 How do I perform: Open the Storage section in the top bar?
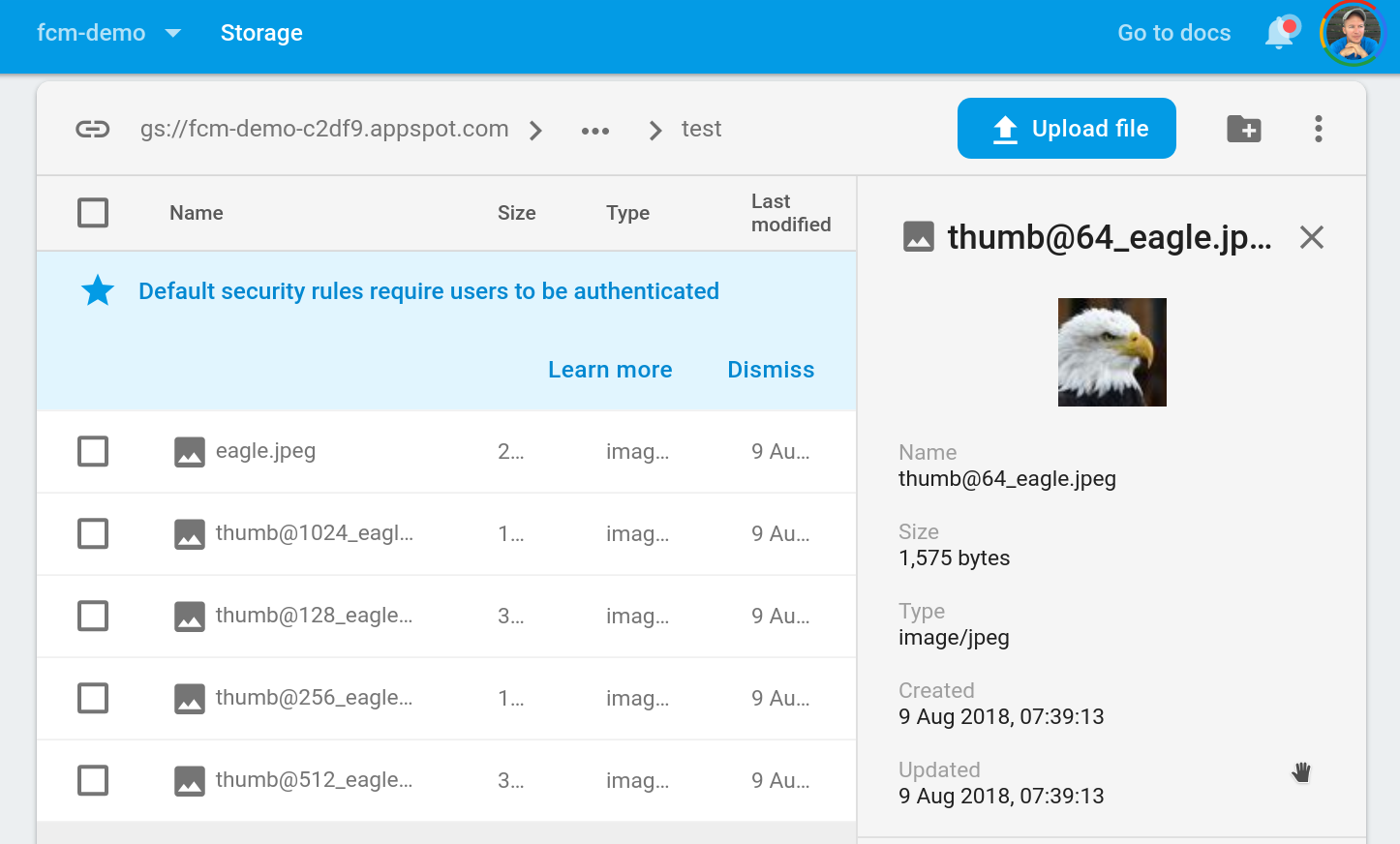click(261, 32)
